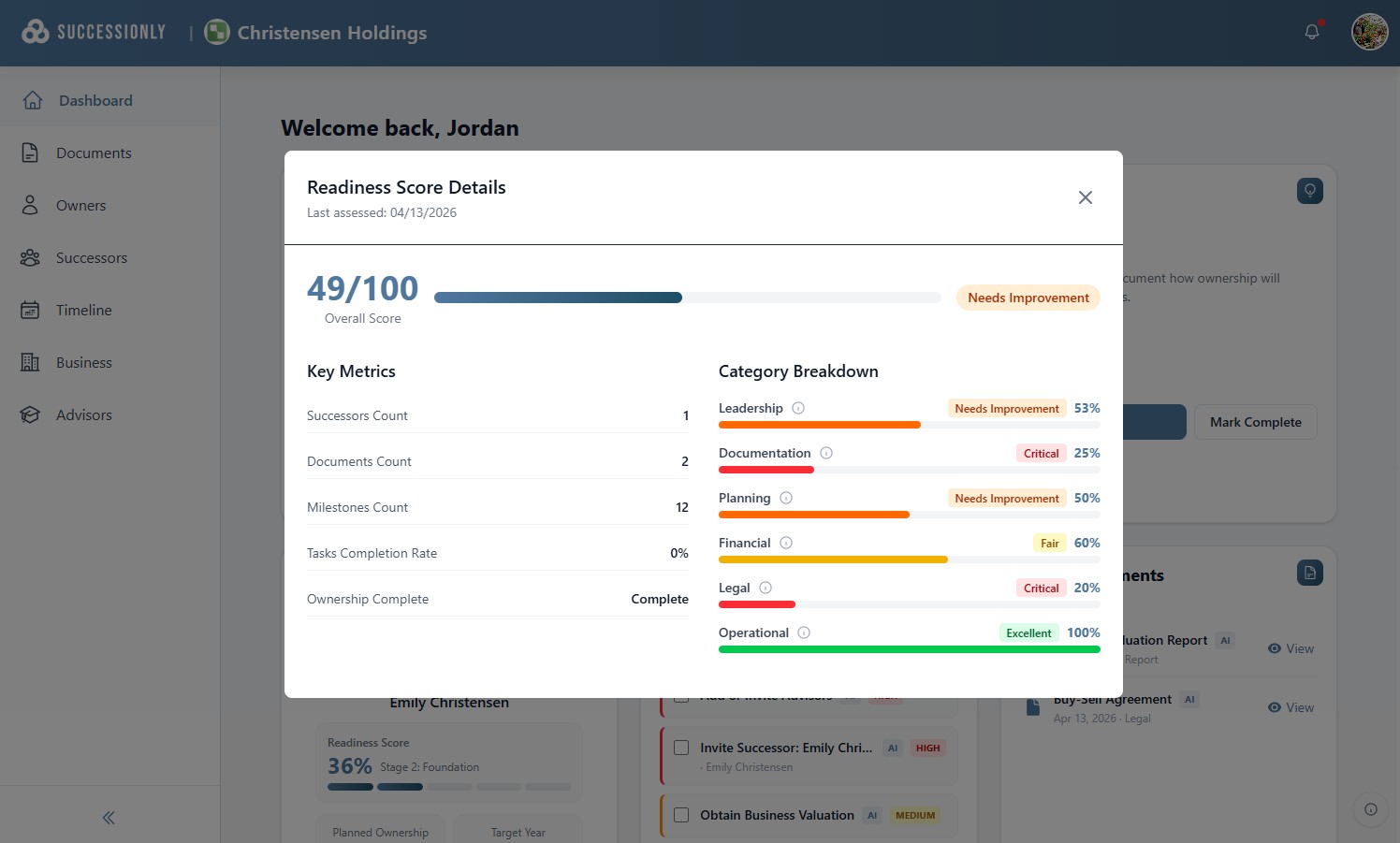Check the Invite Successor Emily task checkbox
Viewport: 1400px width, 843px height.
680,747
